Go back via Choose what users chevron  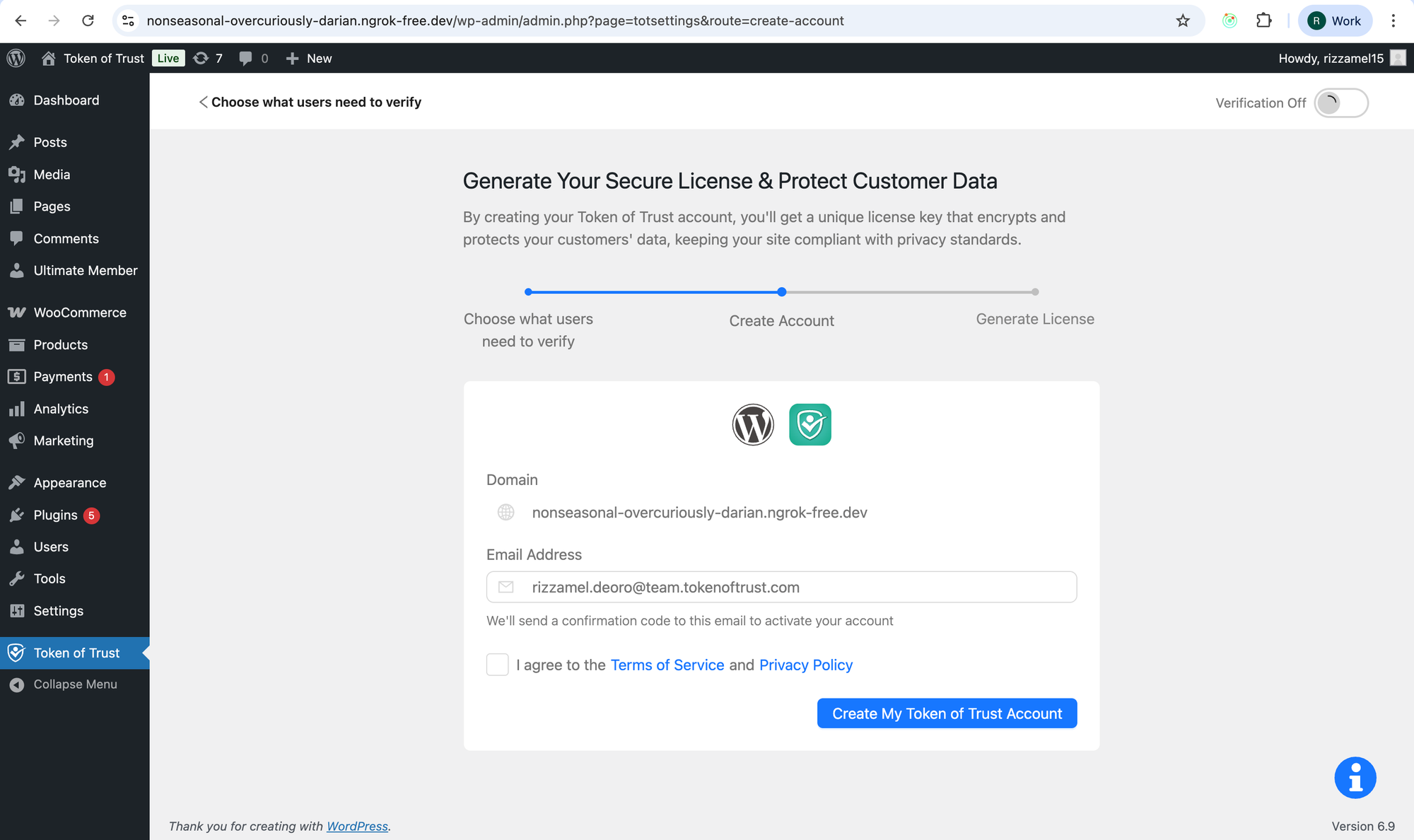point(204,102)
